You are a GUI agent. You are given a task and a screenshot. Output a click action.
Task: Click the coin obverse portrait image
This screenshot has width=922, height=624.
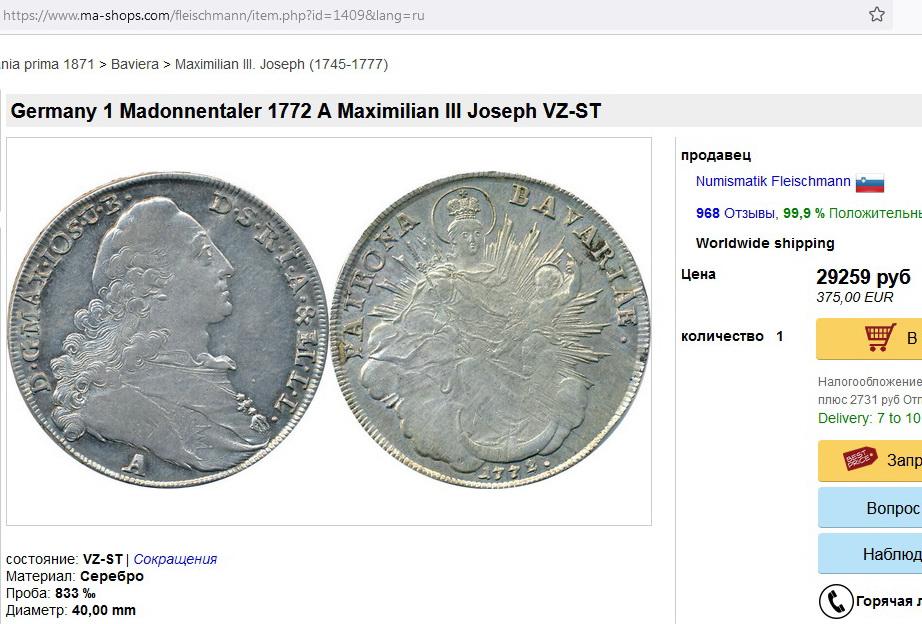(167, 330)
